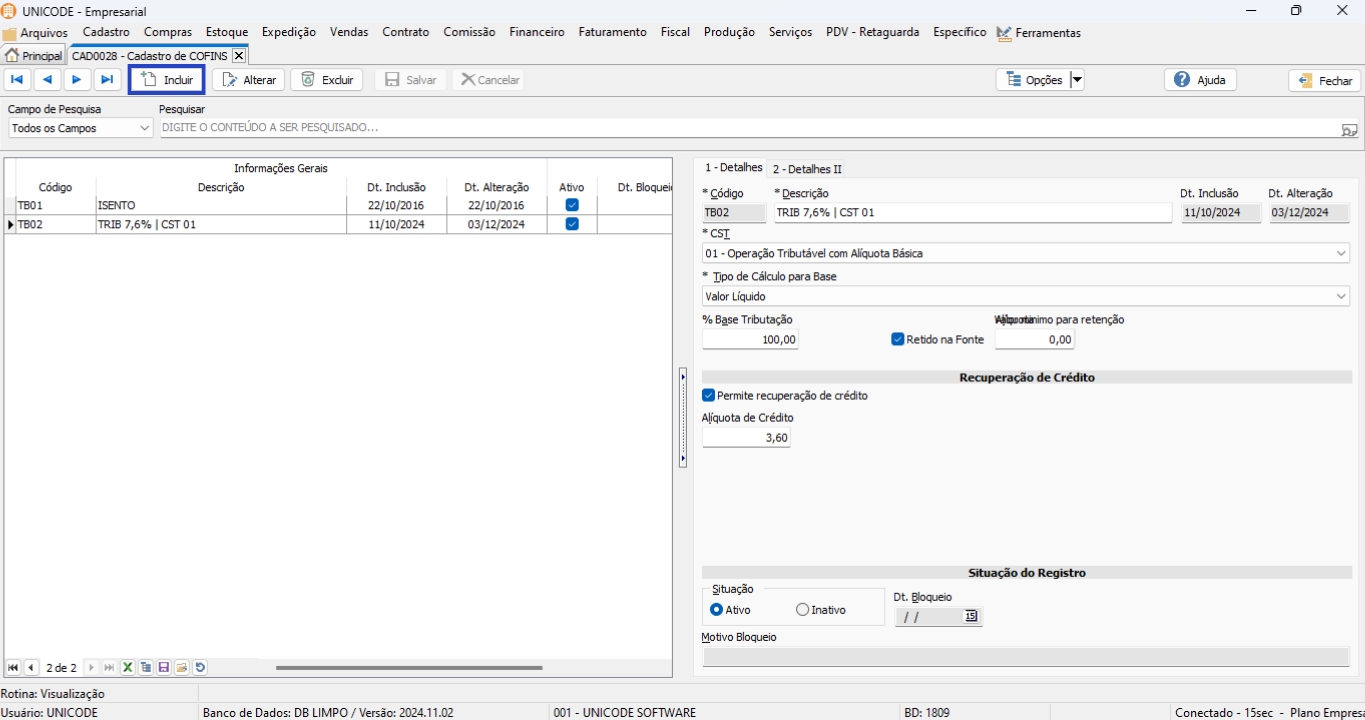Switch to the 2 - Detalhes II tab
Viewport: 1365px width, 720px height.
click(806, 169)
